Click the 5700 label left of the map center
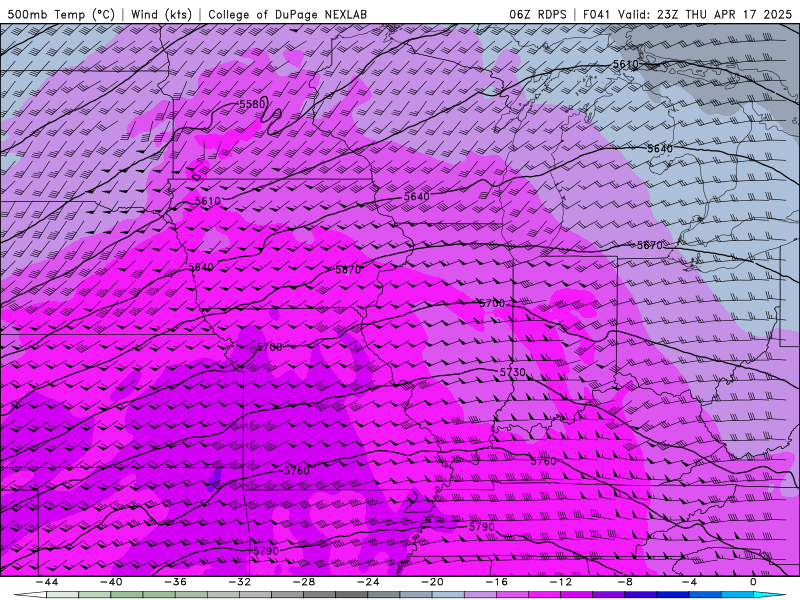 pos(269,347)
